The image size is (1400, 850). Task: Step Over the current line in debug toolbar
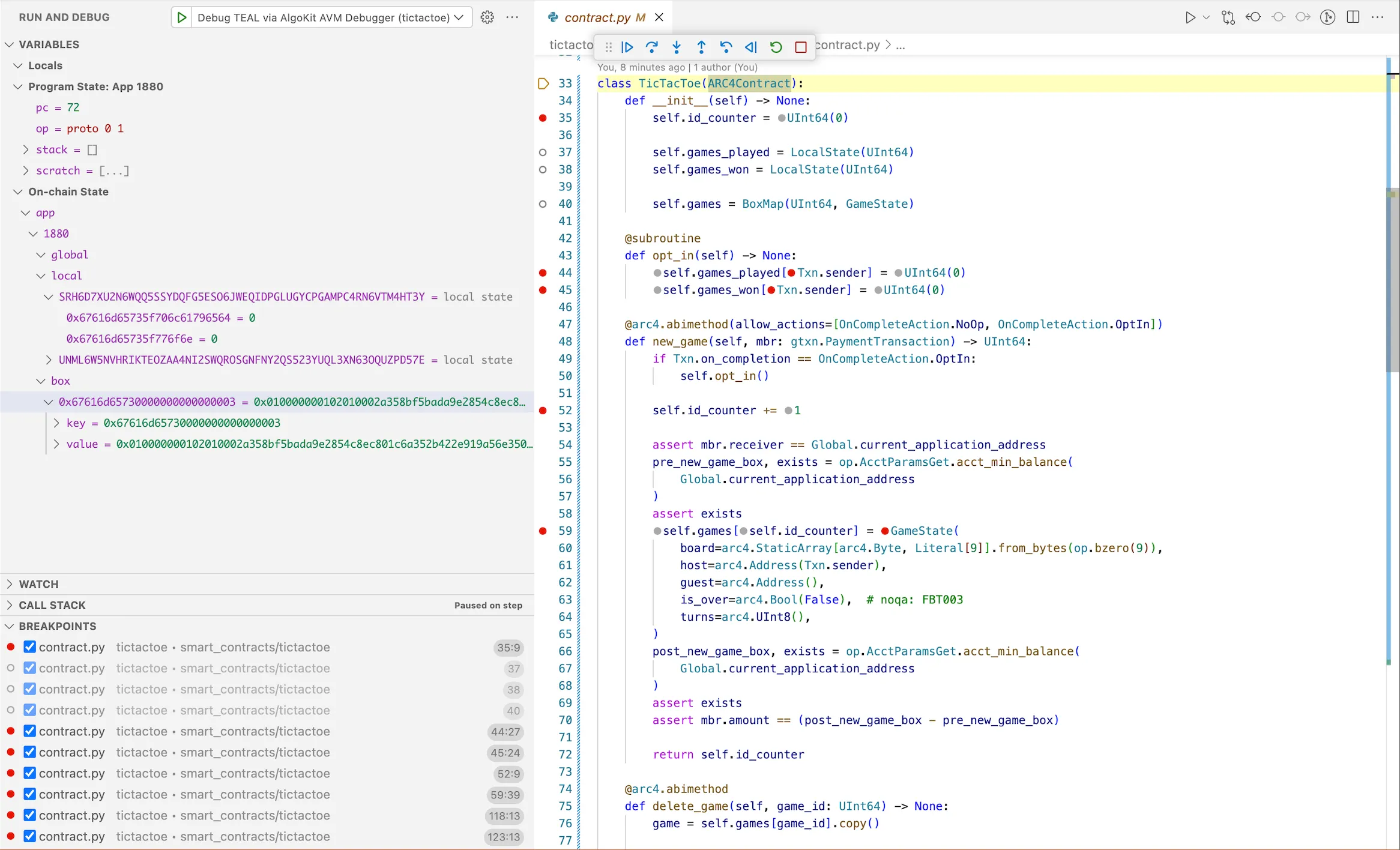[x=653, y=47]
